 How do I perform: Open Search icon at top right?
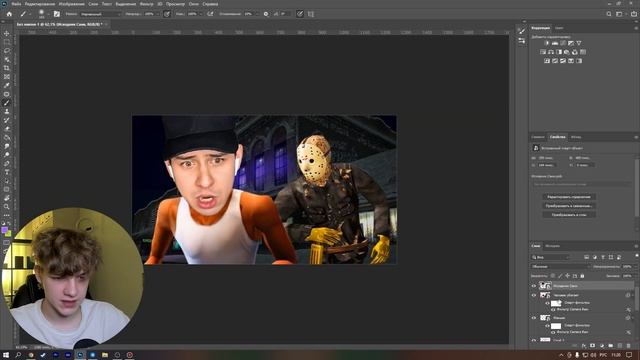point(609,14)
